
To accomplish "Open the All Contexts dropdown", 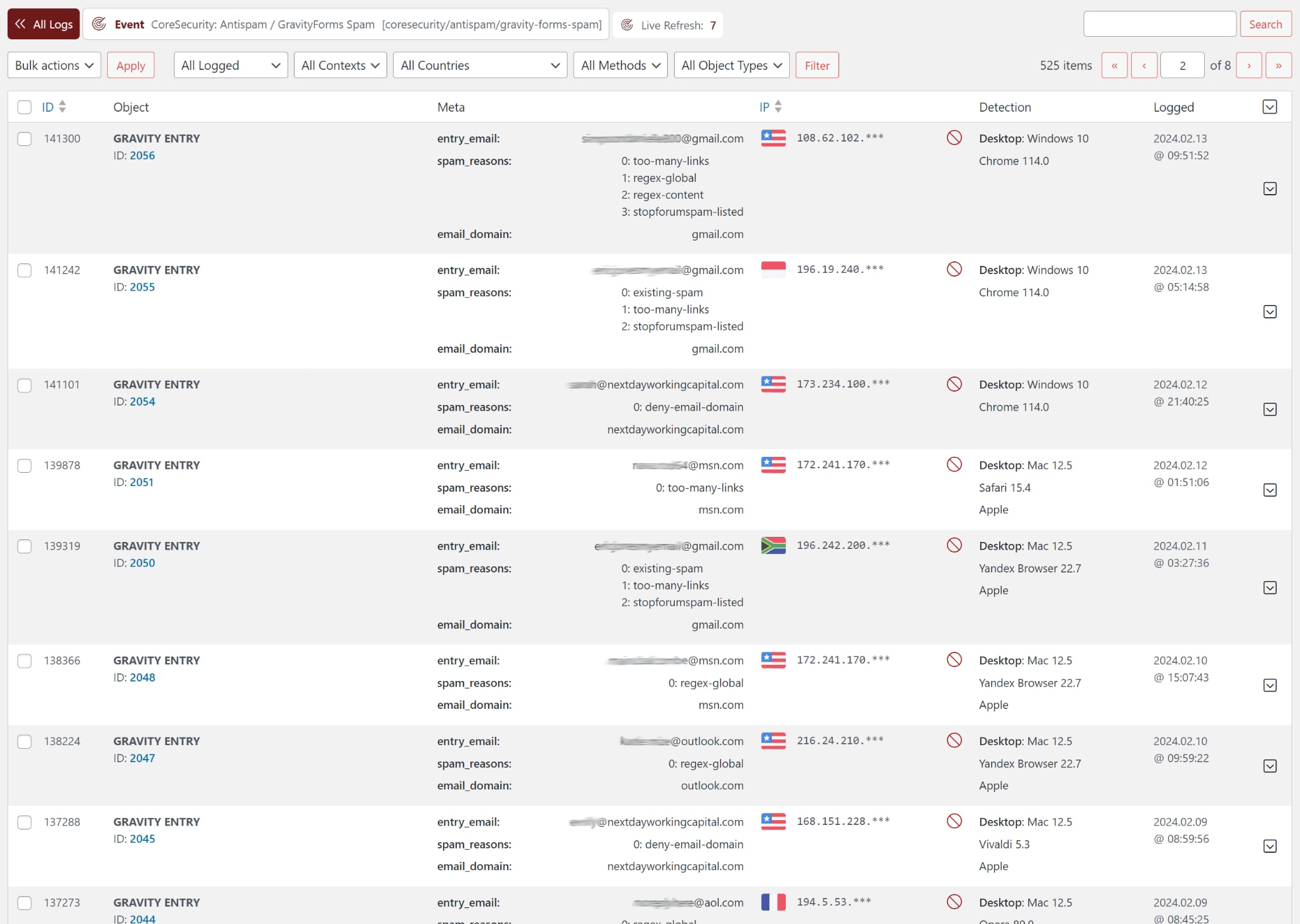I will [x=340, y=65].
